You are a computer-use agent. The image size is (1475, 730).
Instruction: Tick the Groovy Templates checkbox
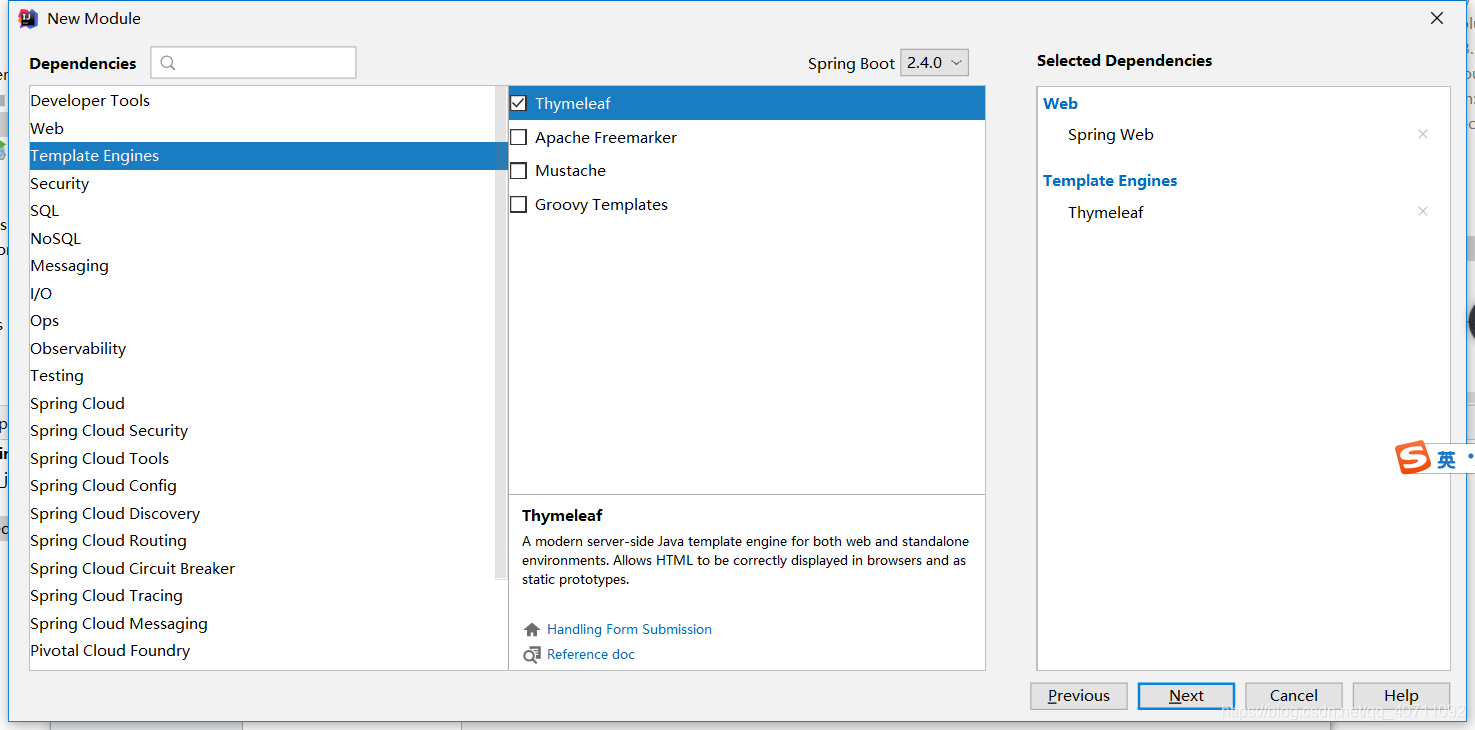point(518,204)
